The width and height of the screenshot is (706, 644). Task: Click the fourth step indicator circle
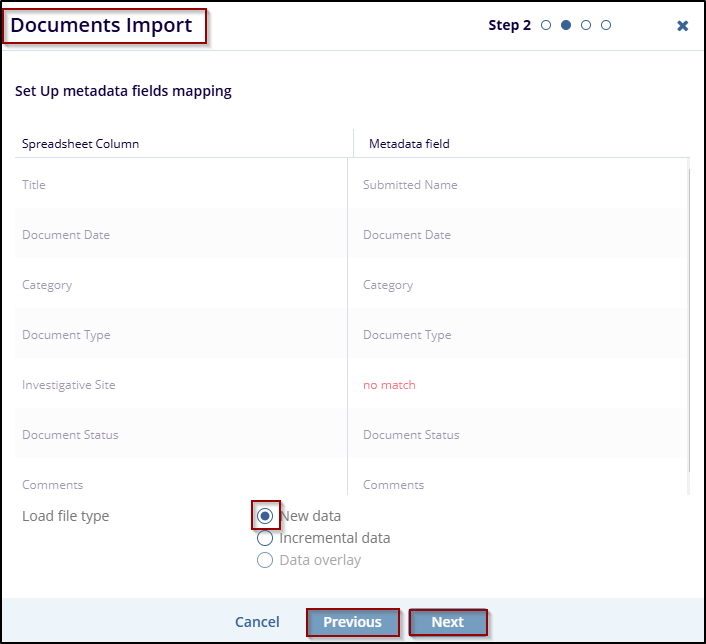606,25
